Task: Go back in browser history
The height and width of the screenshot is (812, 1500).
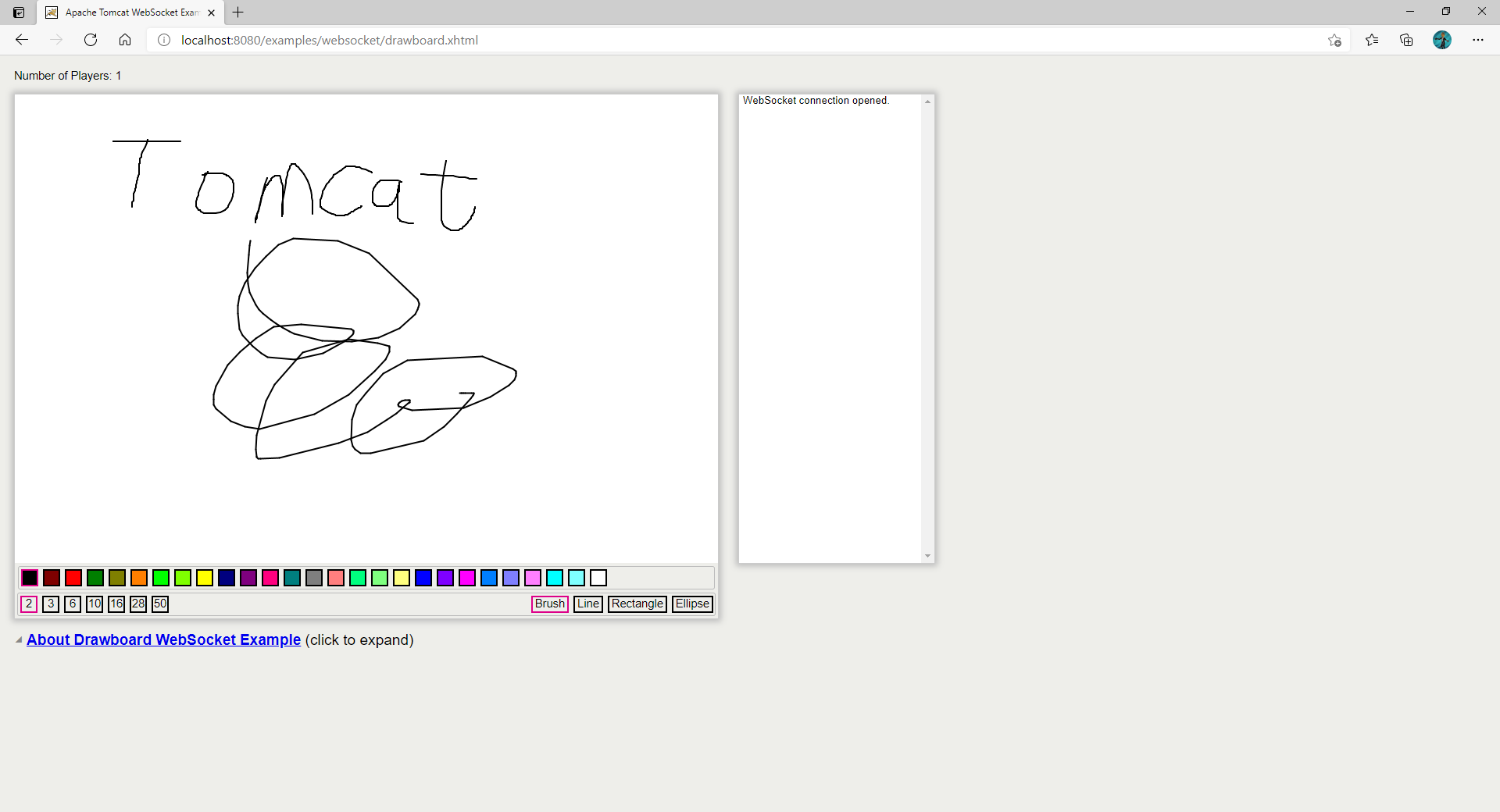Action: click(22, 40)
